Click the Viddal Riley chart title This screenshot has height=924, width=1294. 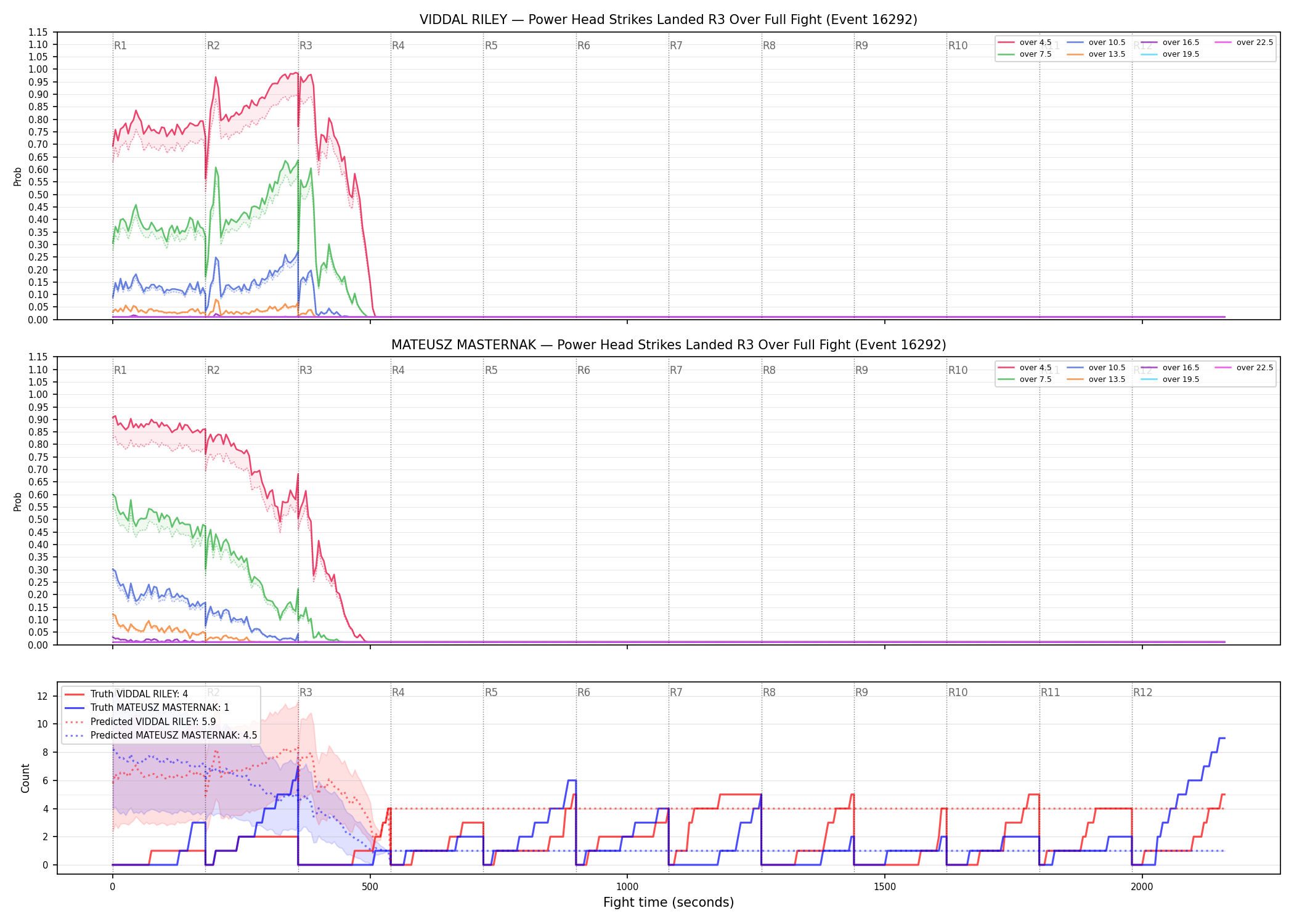point(669,20)
